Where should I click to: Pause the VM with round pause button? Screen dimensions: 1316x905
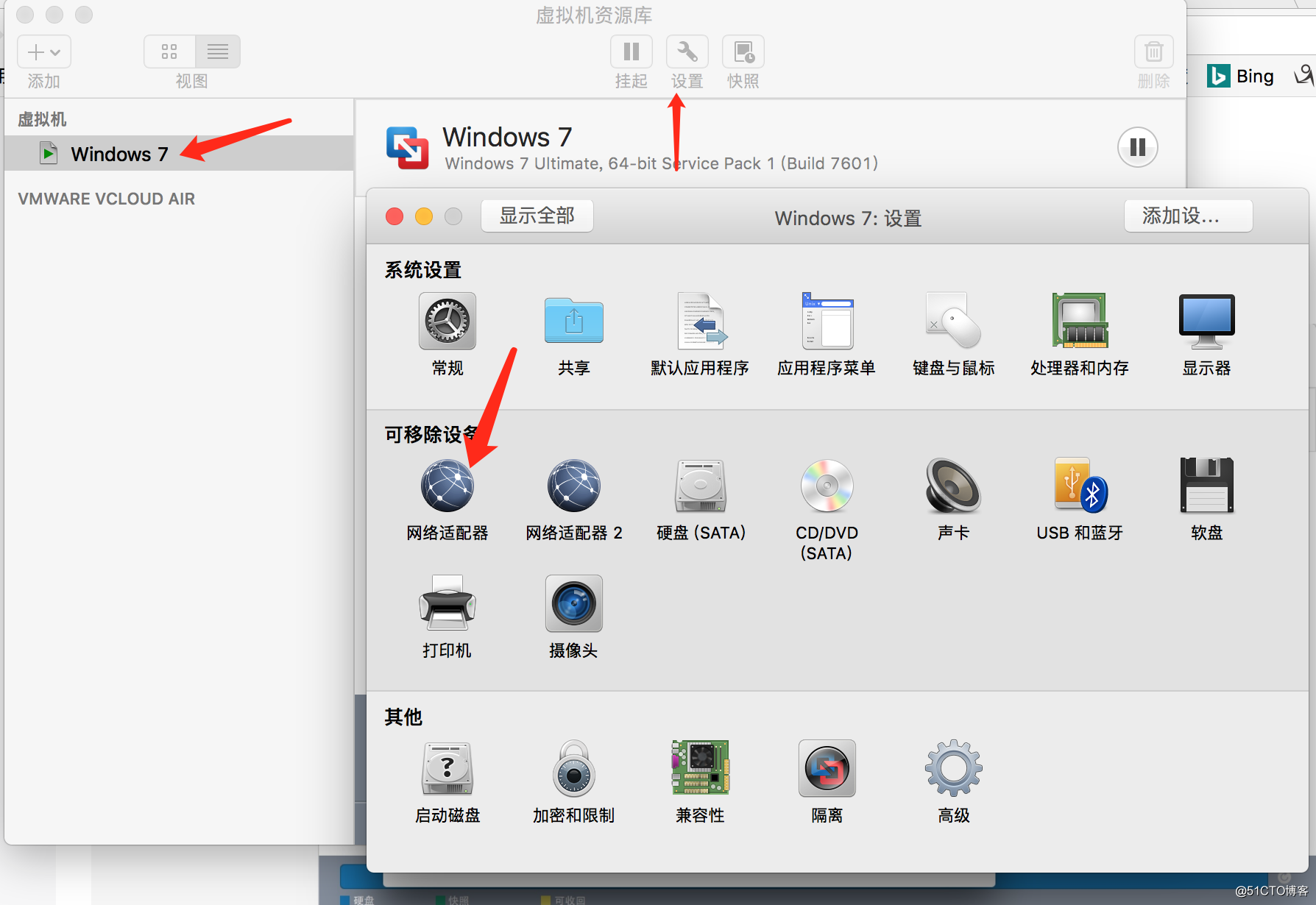pyautogui.click(x=1138, y=147)
